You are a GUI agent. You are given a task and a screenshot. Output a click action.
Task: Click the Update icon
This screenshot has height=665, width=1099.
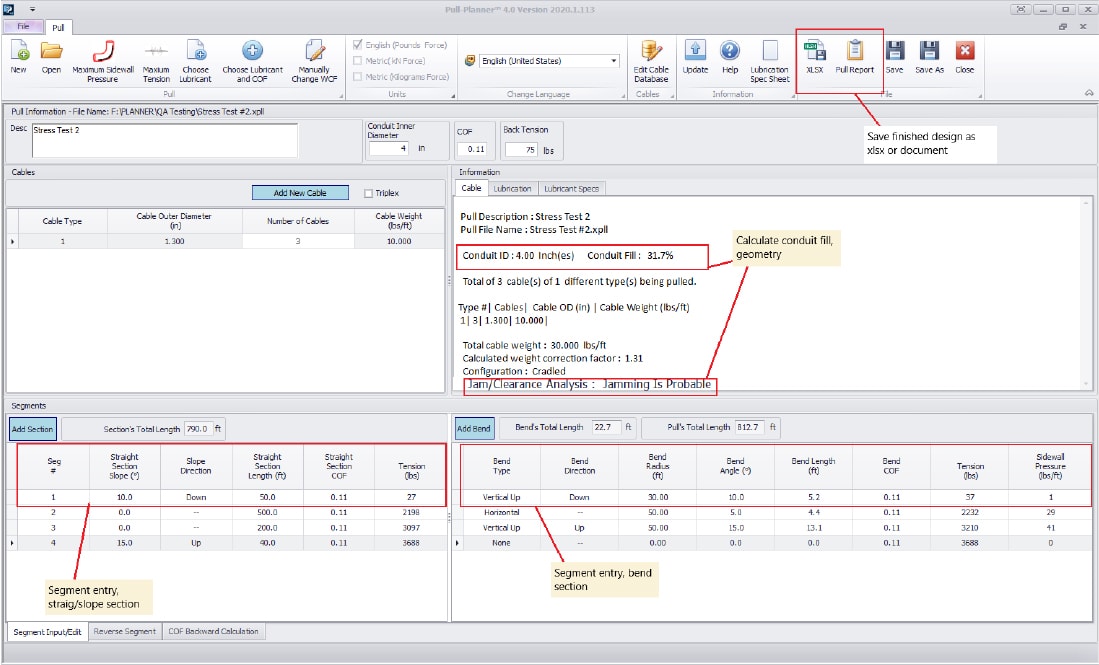(x=695, y=56)
